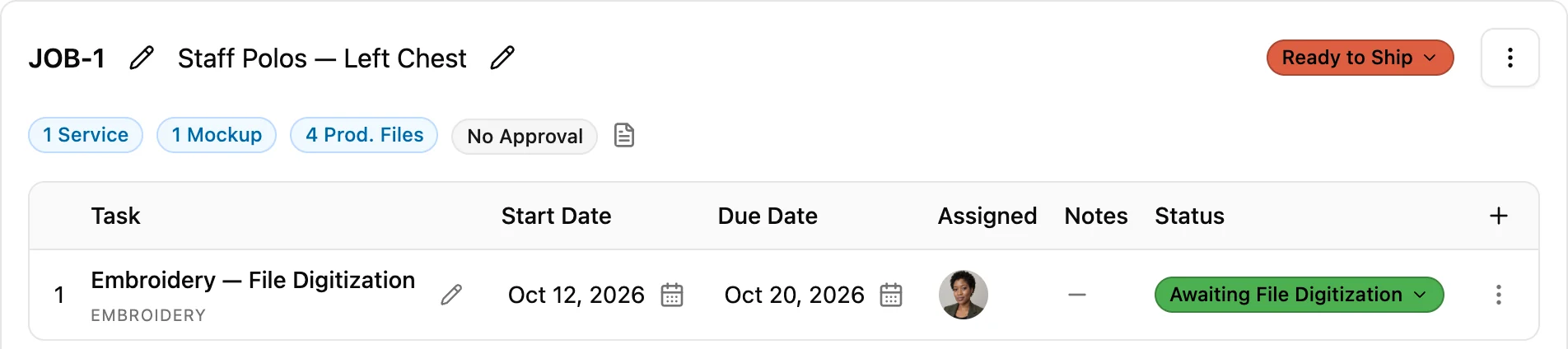
Task: Click the Oct 20, 2026 due date
Action: click(x=794, y=295)
